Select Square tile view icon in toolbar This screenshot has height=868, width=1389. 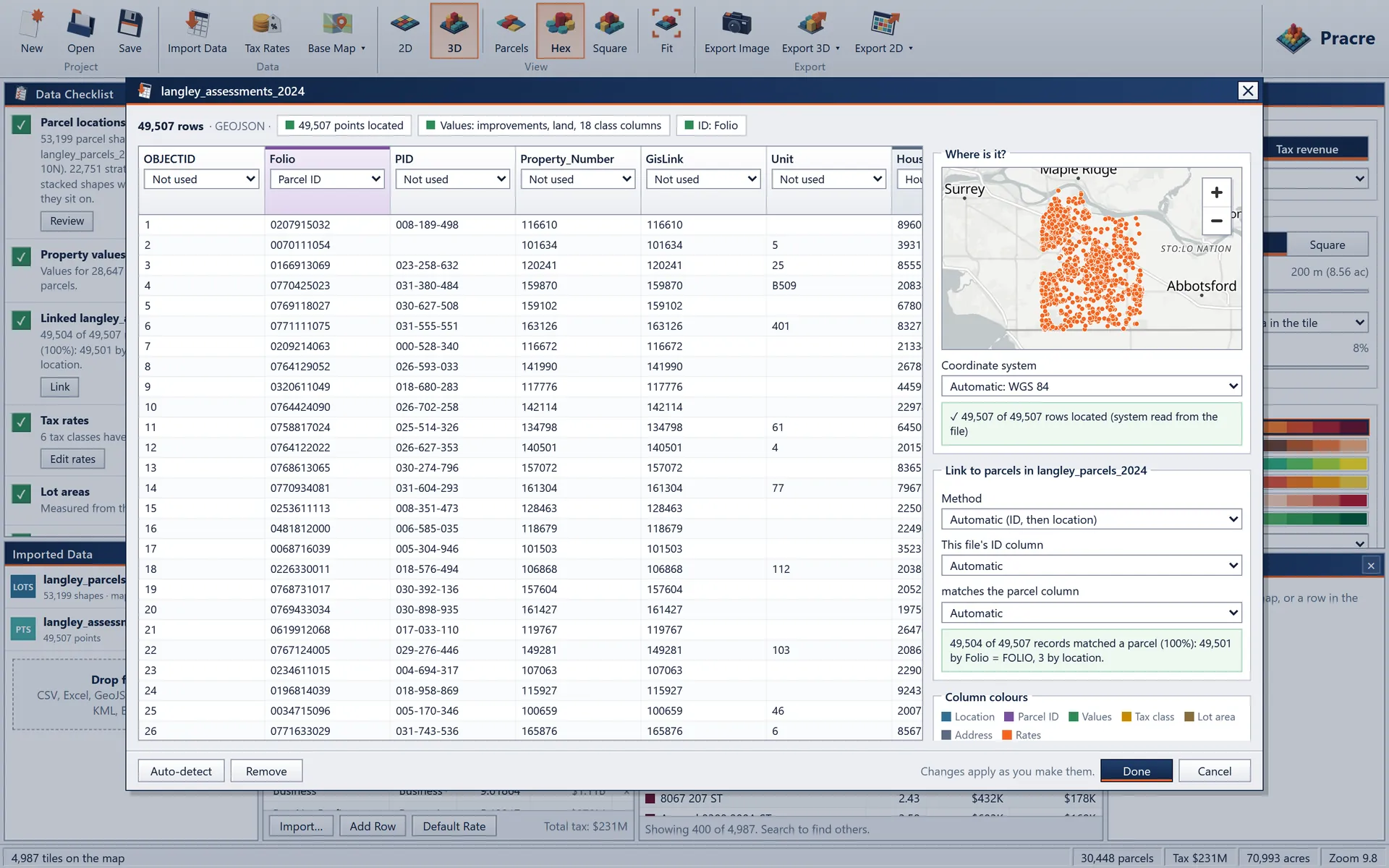[x=610, y=24]
